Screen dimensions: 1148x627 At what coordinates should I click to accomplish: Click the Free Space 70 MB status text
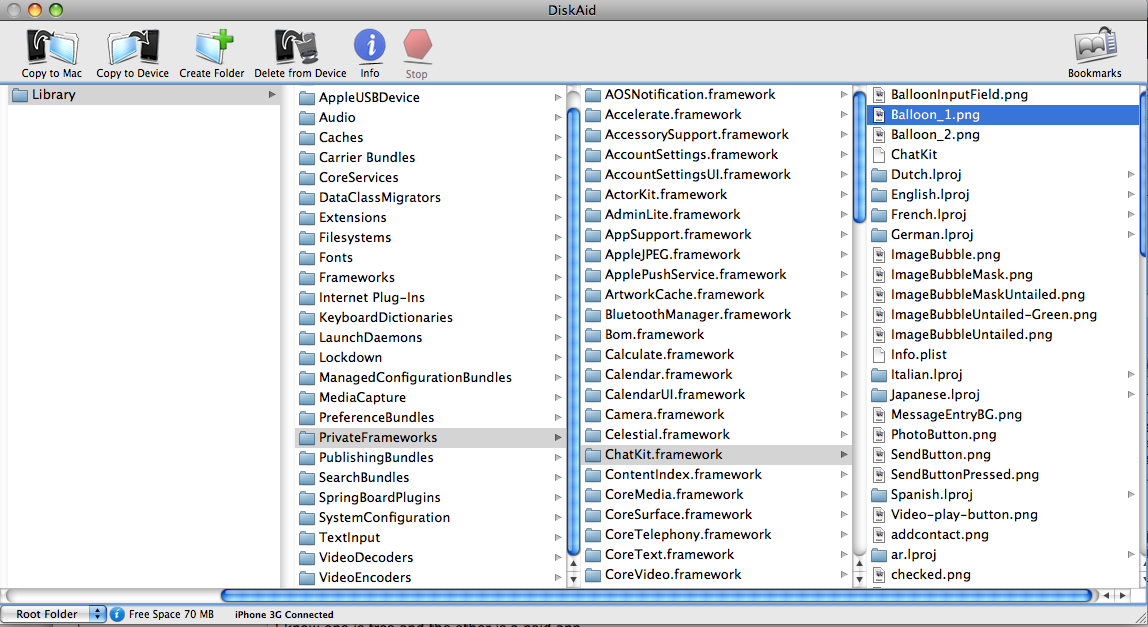click(171, 614)
